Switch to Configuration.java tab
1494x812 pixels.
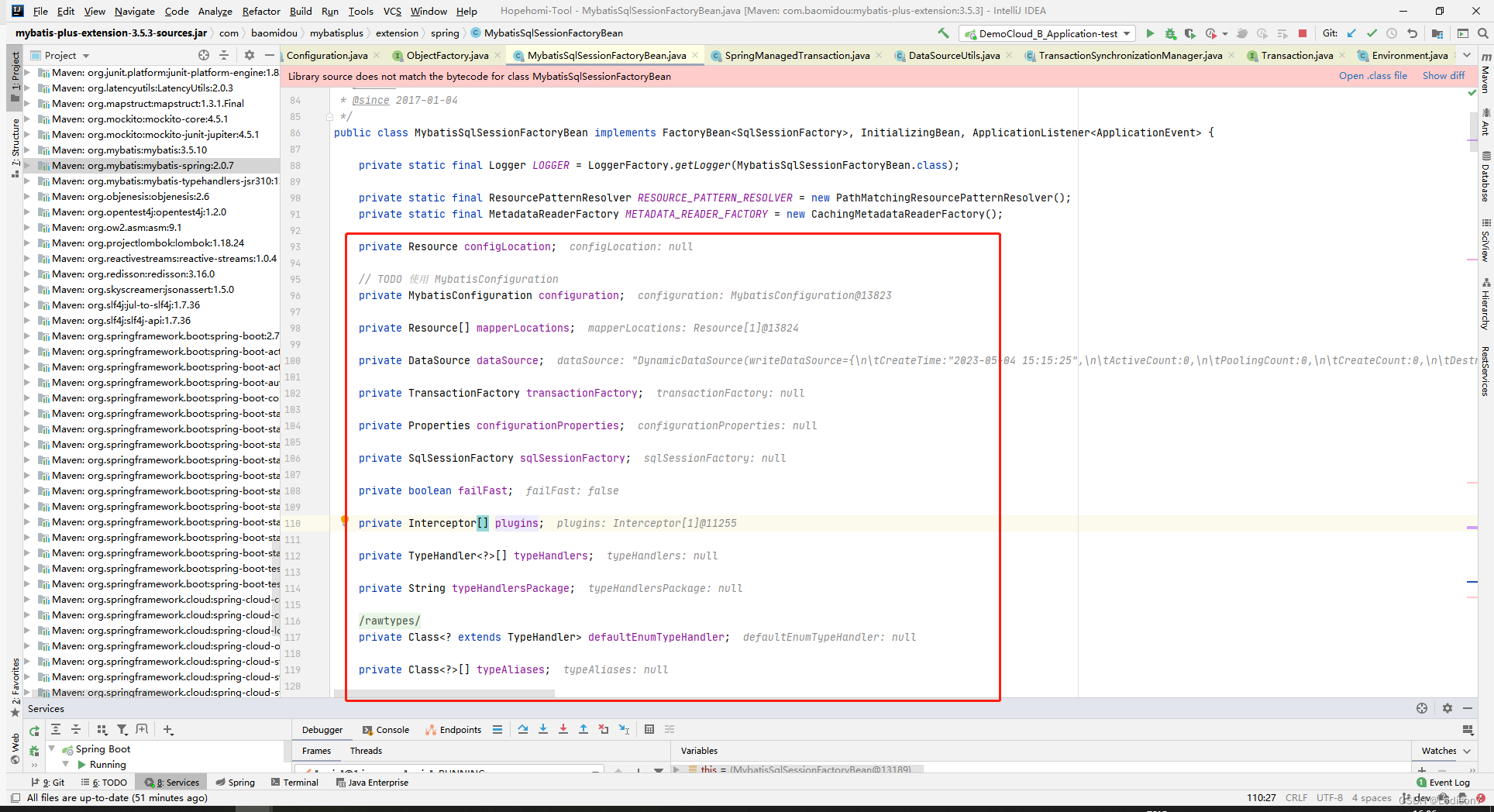click(x=327, y=55)
